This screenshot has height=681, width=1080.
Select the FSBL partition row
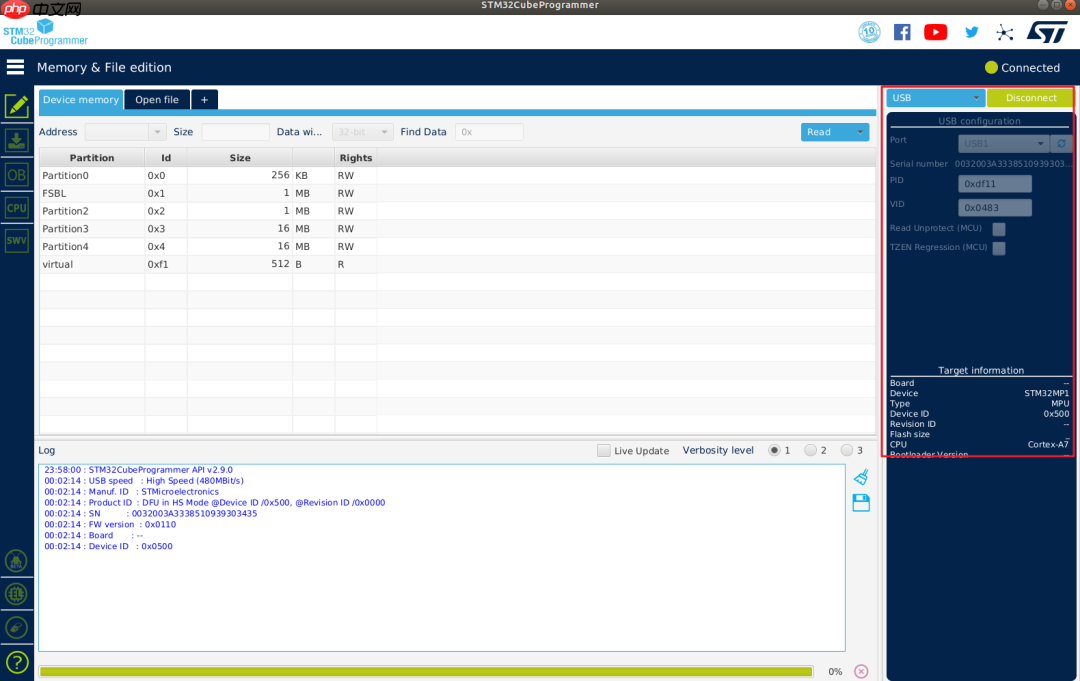(x=457, y=193)
